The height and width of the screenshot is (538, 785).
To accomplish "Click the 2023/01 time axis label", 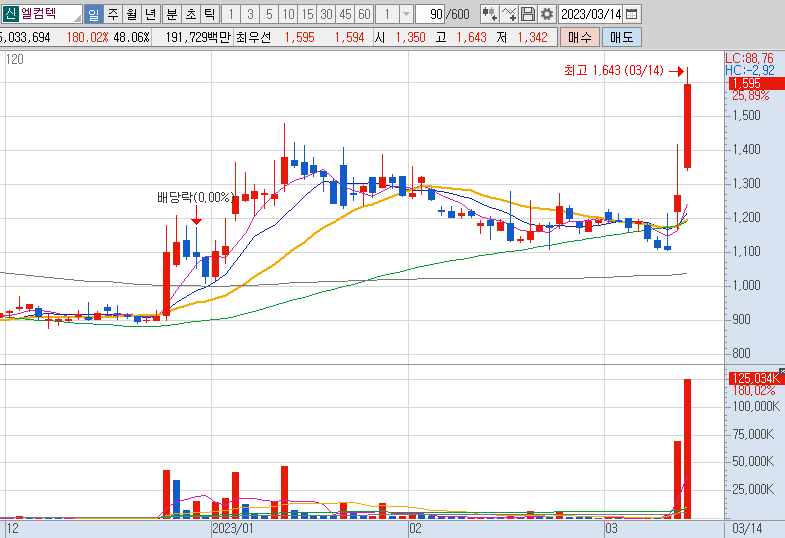I will (x=233, y=528).
